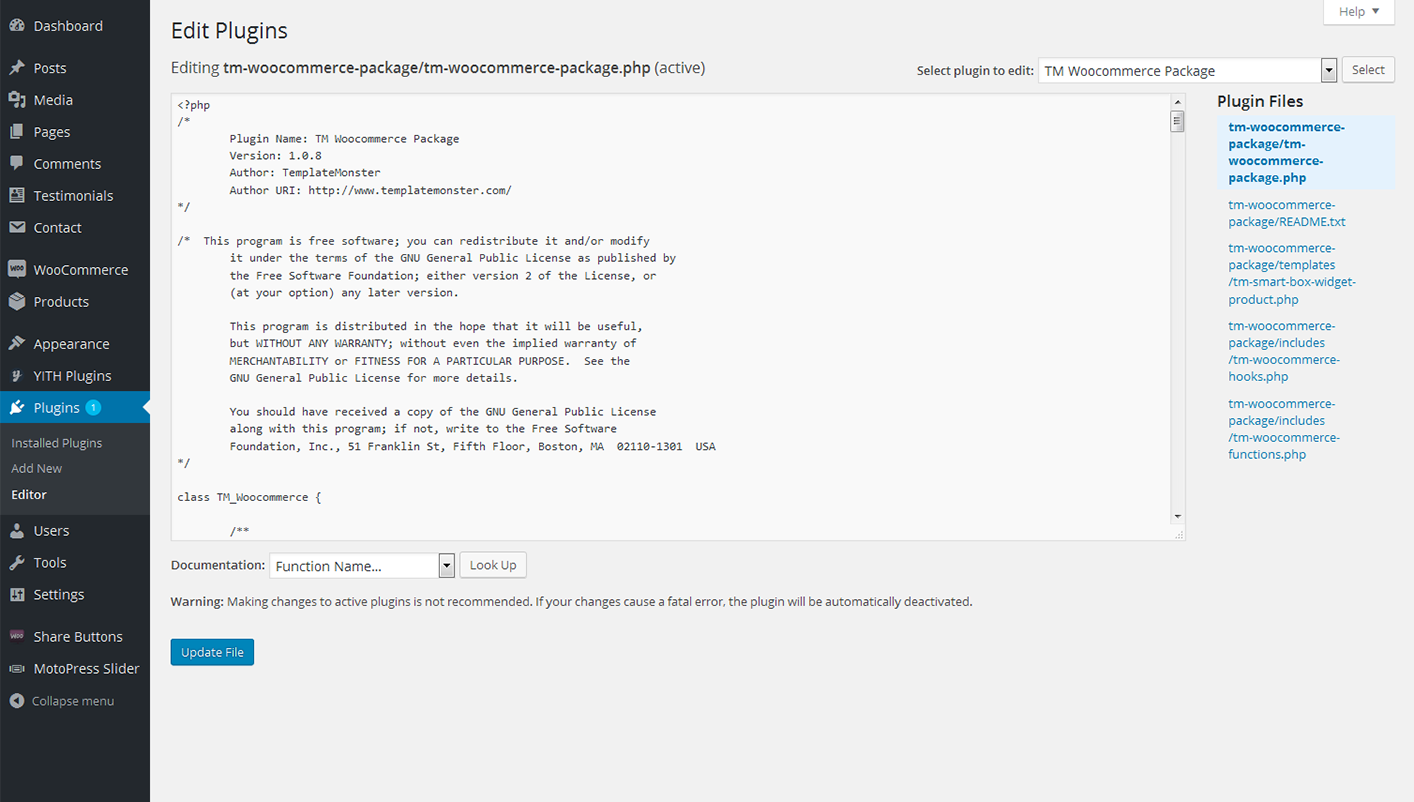Go to Installed Plugins submenu

coord(57,443)
